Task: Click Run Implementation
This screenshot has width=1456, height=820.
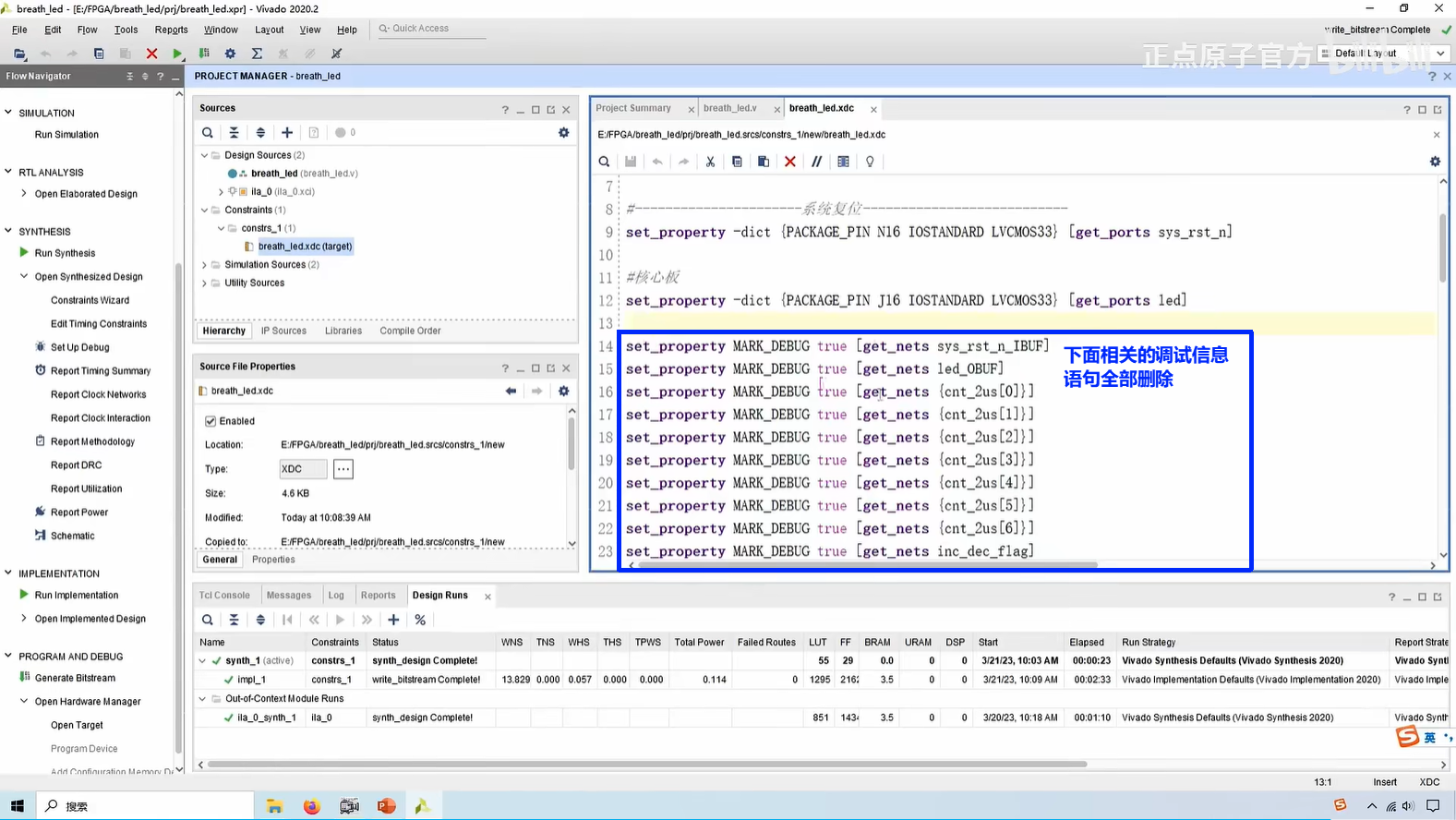Action: click(x=77, y=596)
